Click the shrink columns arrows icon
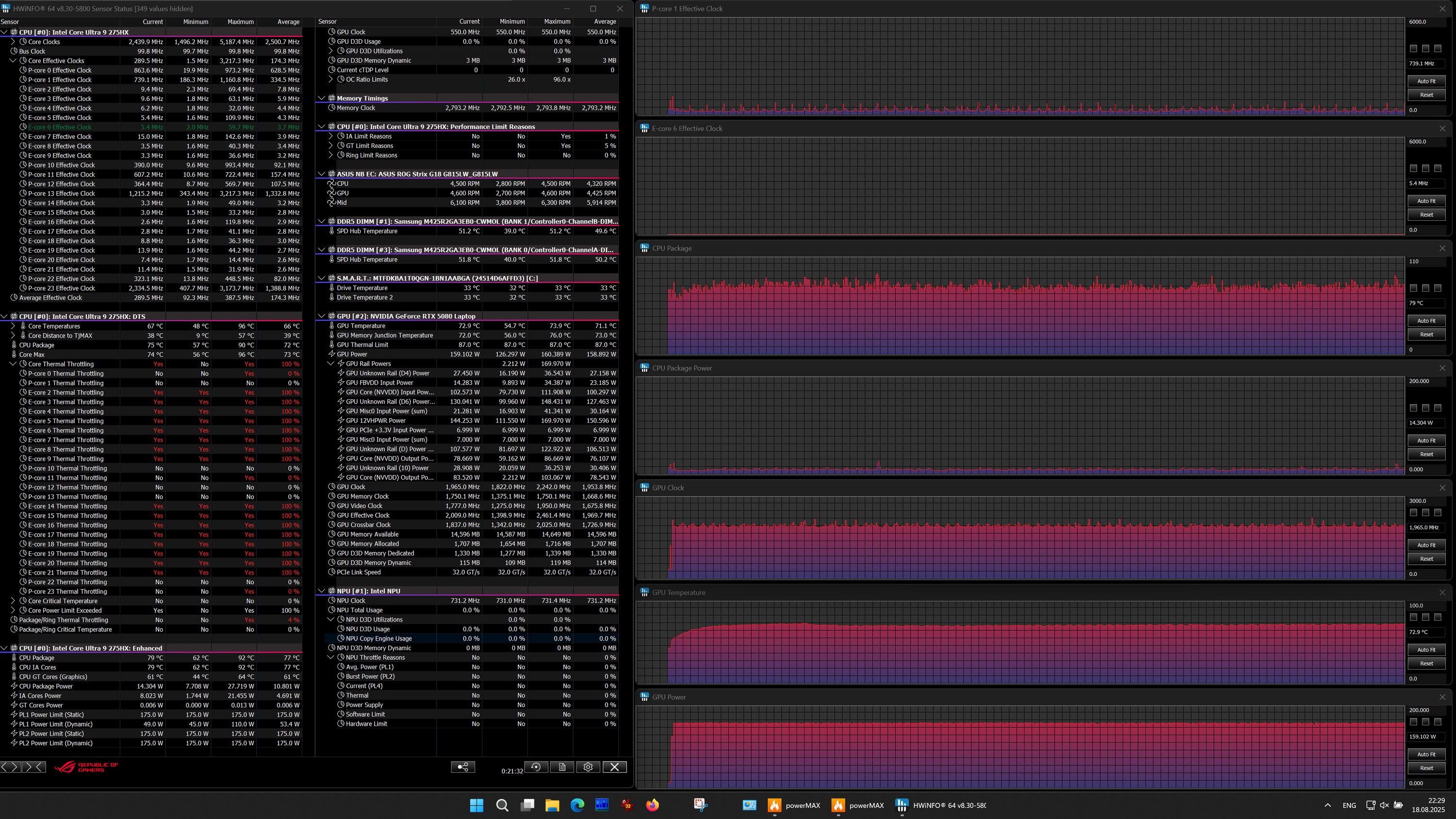 [33, 767]
